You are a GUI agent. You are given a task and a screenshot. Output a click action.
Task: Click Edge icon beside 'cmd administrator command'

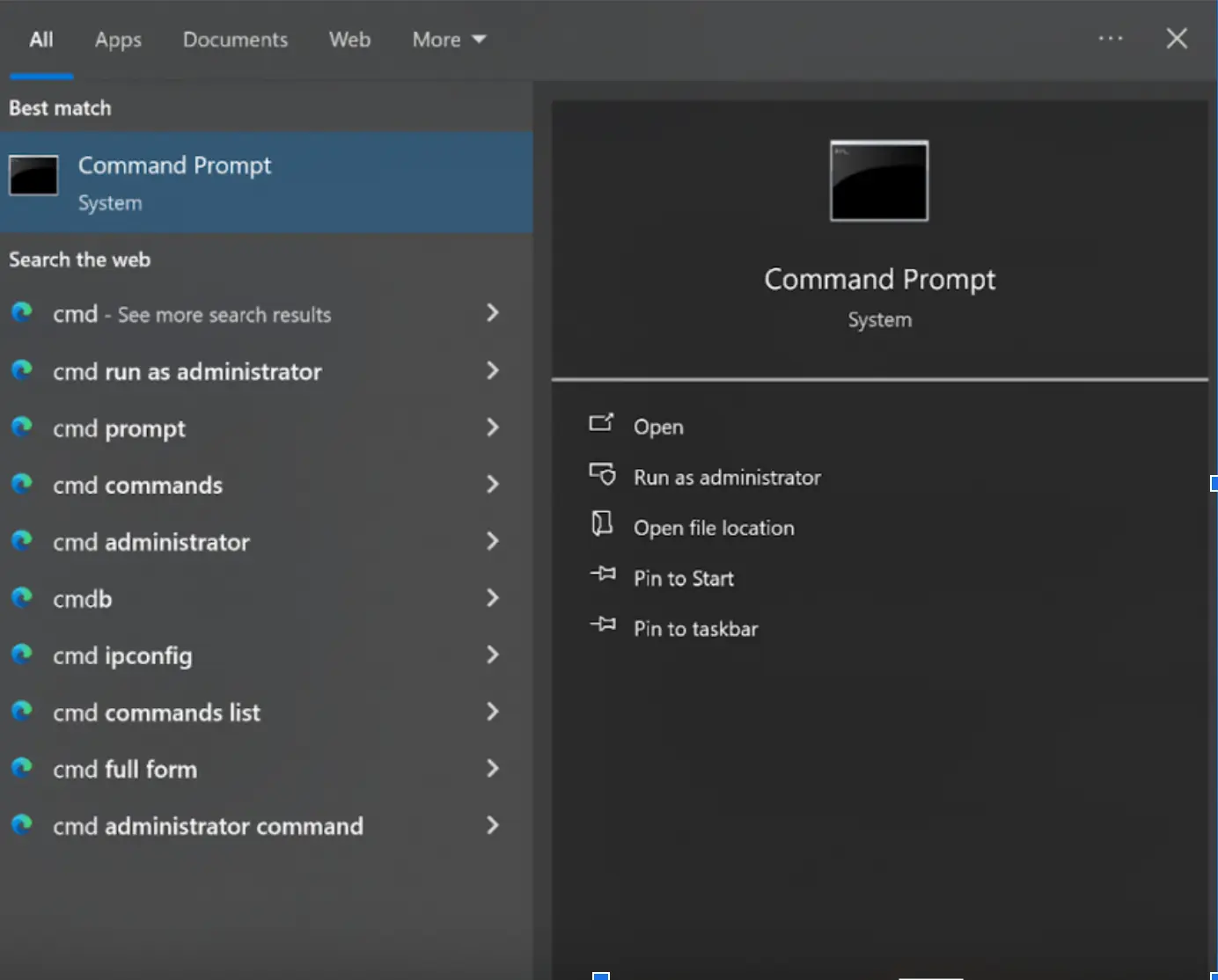22,824
